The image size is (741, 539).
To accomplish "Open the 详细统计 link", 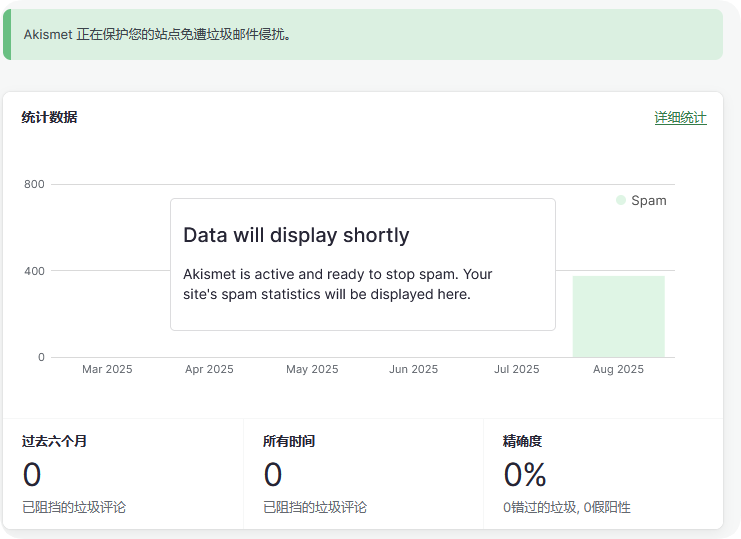I will pos(680,118).
